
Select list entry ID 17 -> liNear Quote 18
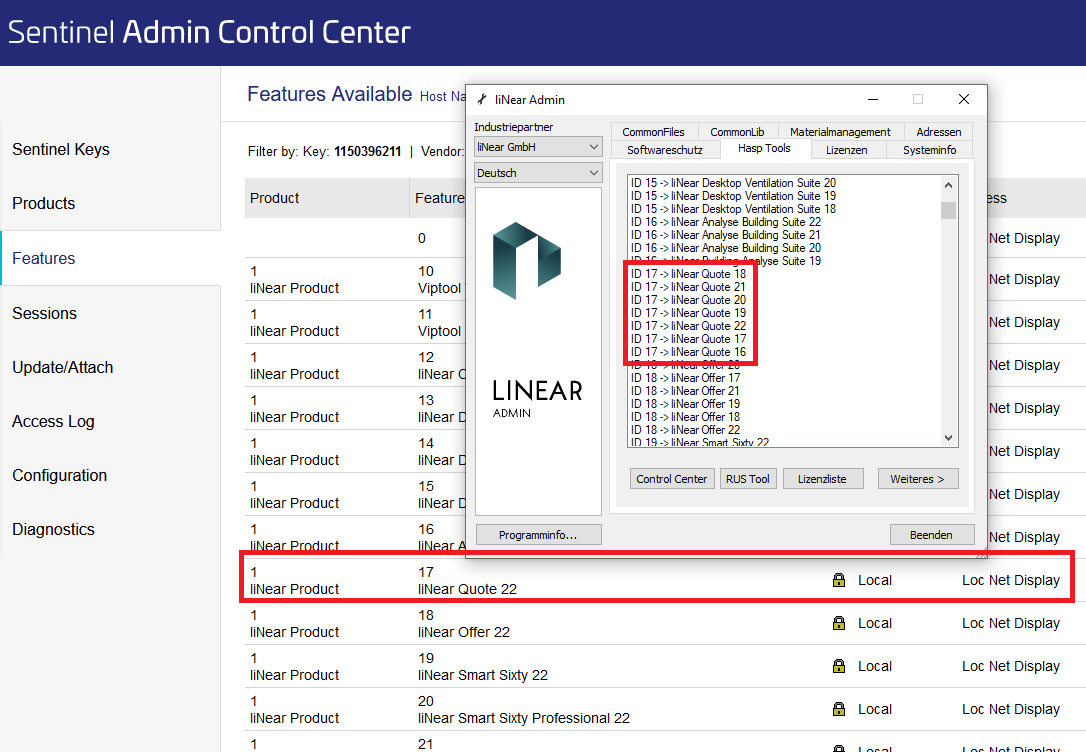coord(688,274)
